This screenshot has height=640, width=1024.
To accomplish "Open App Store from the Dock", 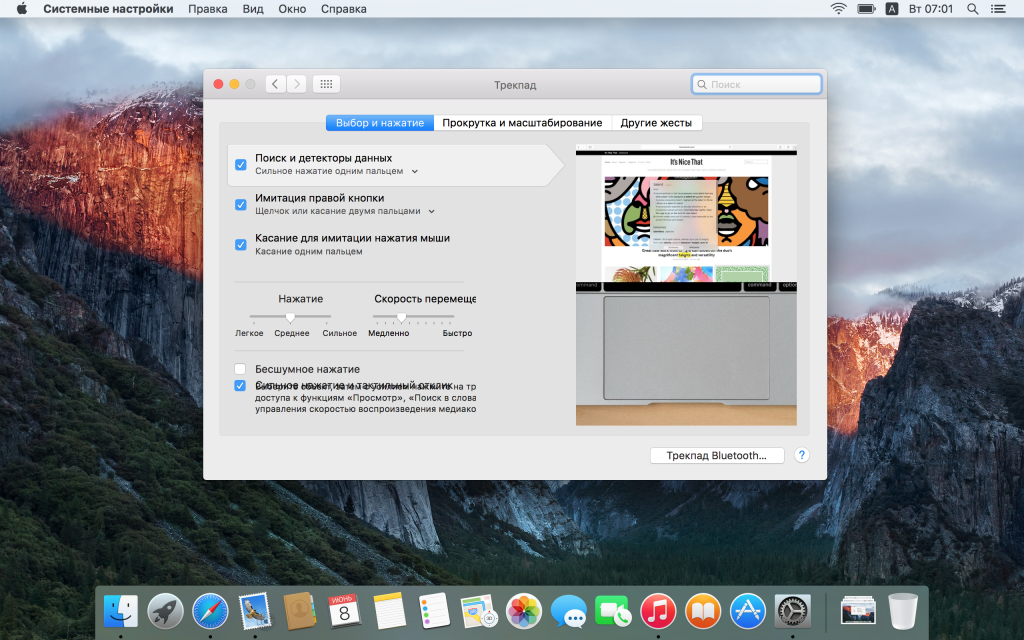I will pos(747,609).
